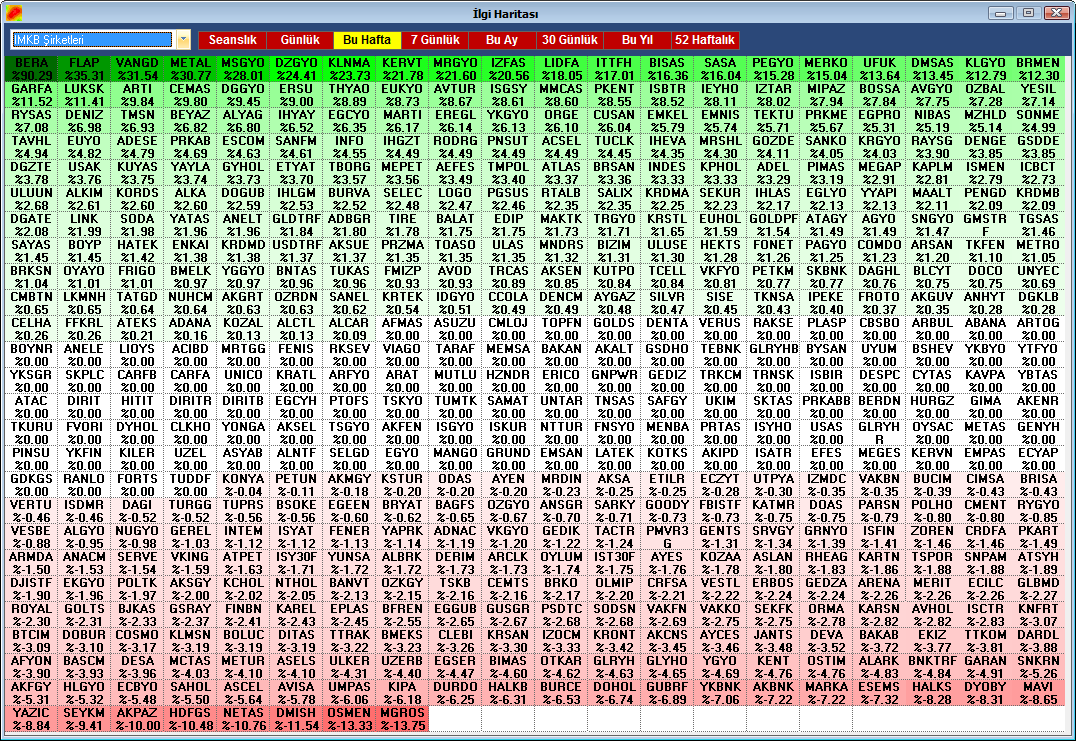Select the YKBNK %-7.06 cell
The height and width of the screenshot is (741, 1076).
tap(720, 693)
